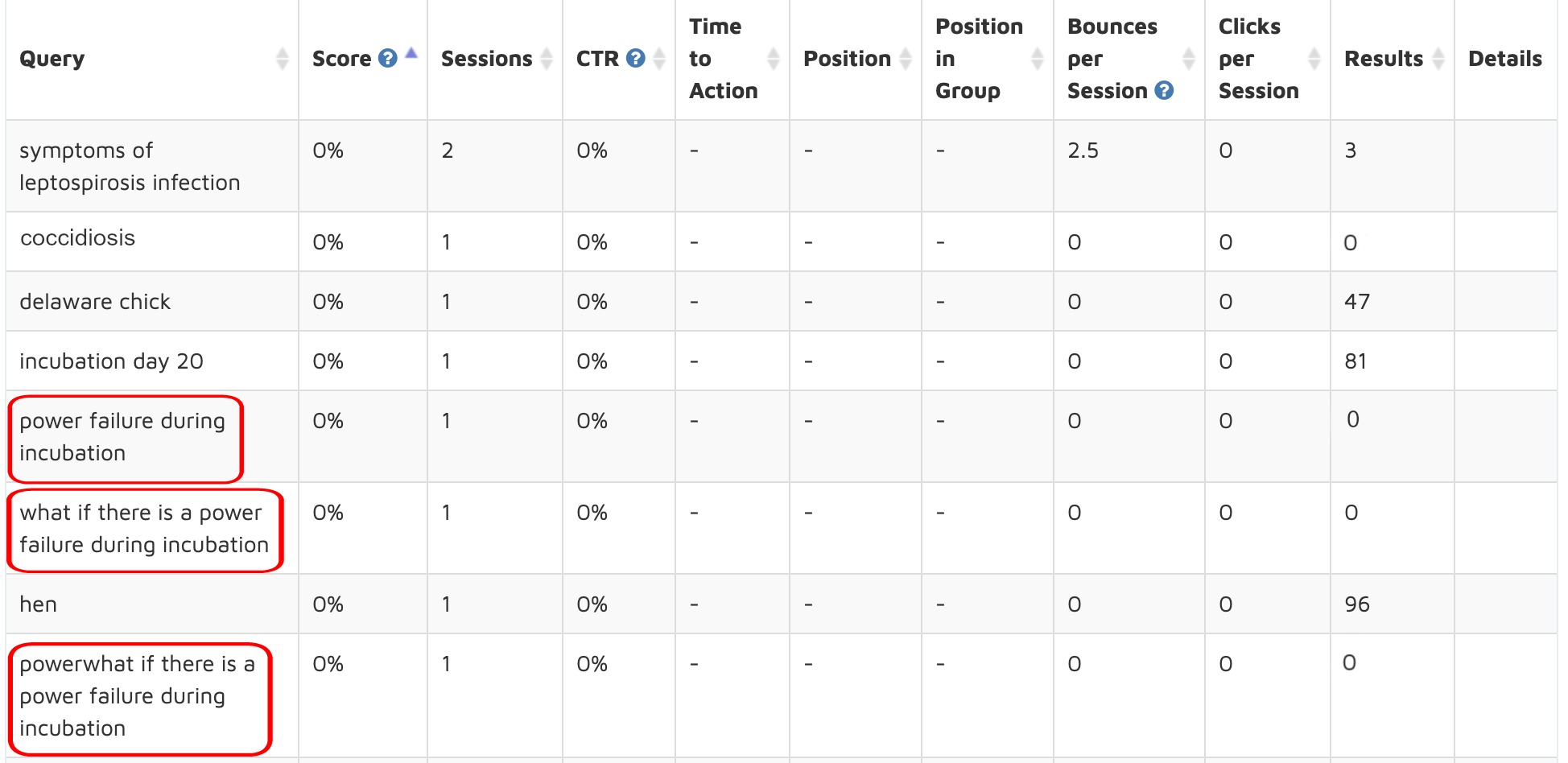Sort by the Results column arrows

coord(1438,59)
